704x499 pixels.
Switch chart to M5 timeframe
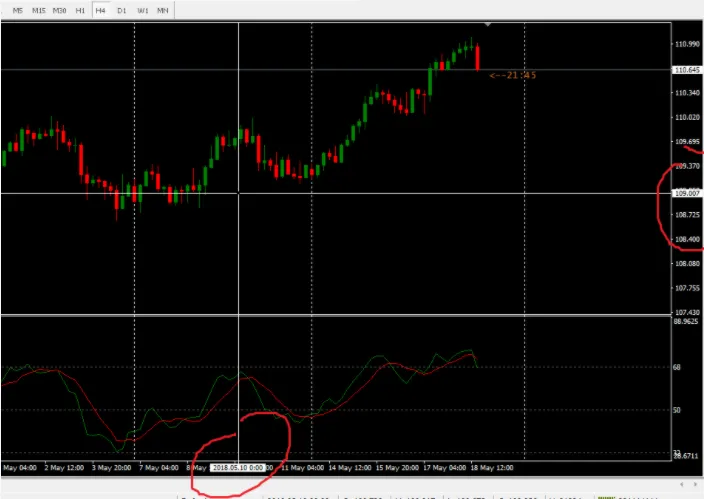18,10
